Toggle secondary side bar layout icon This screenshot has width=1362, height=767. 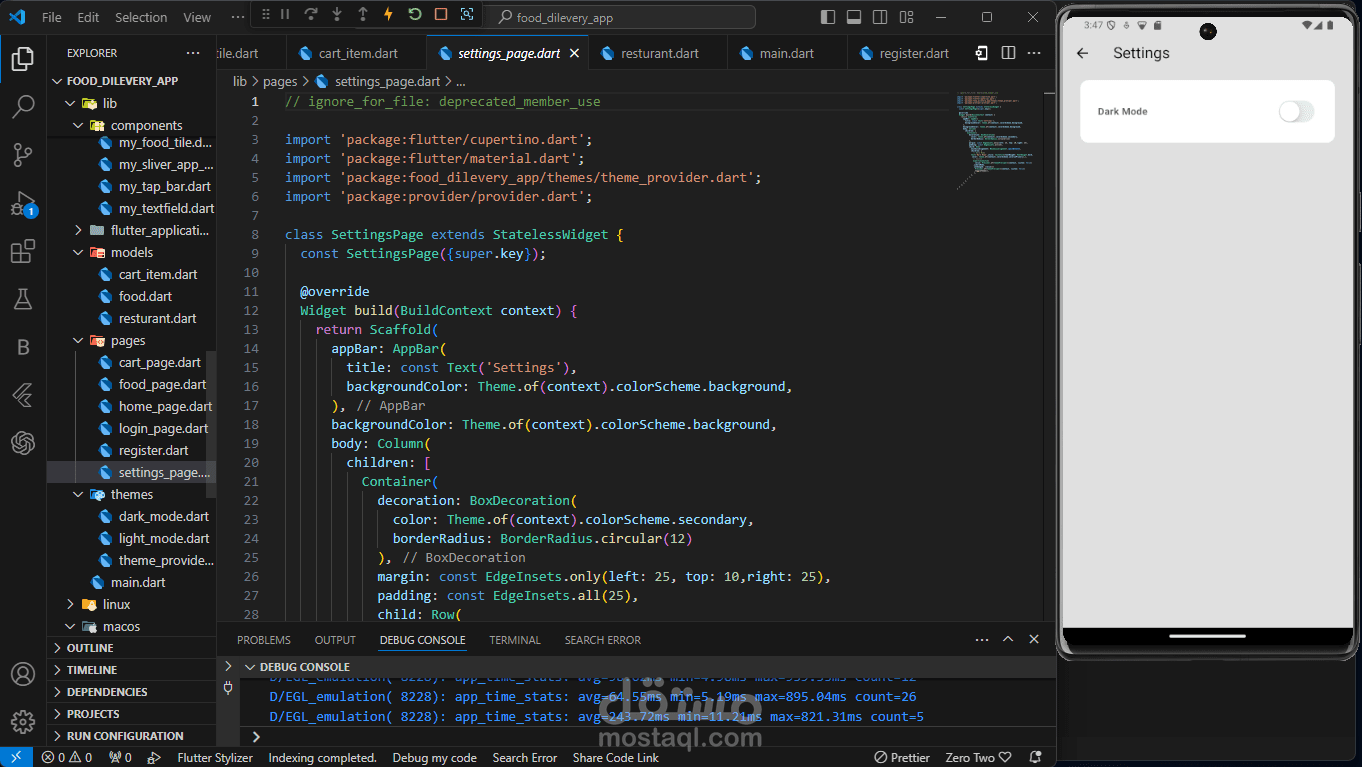879,17
